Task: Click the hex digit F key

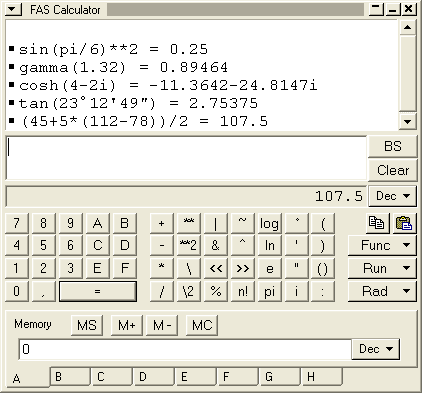Action: point(124,268)
